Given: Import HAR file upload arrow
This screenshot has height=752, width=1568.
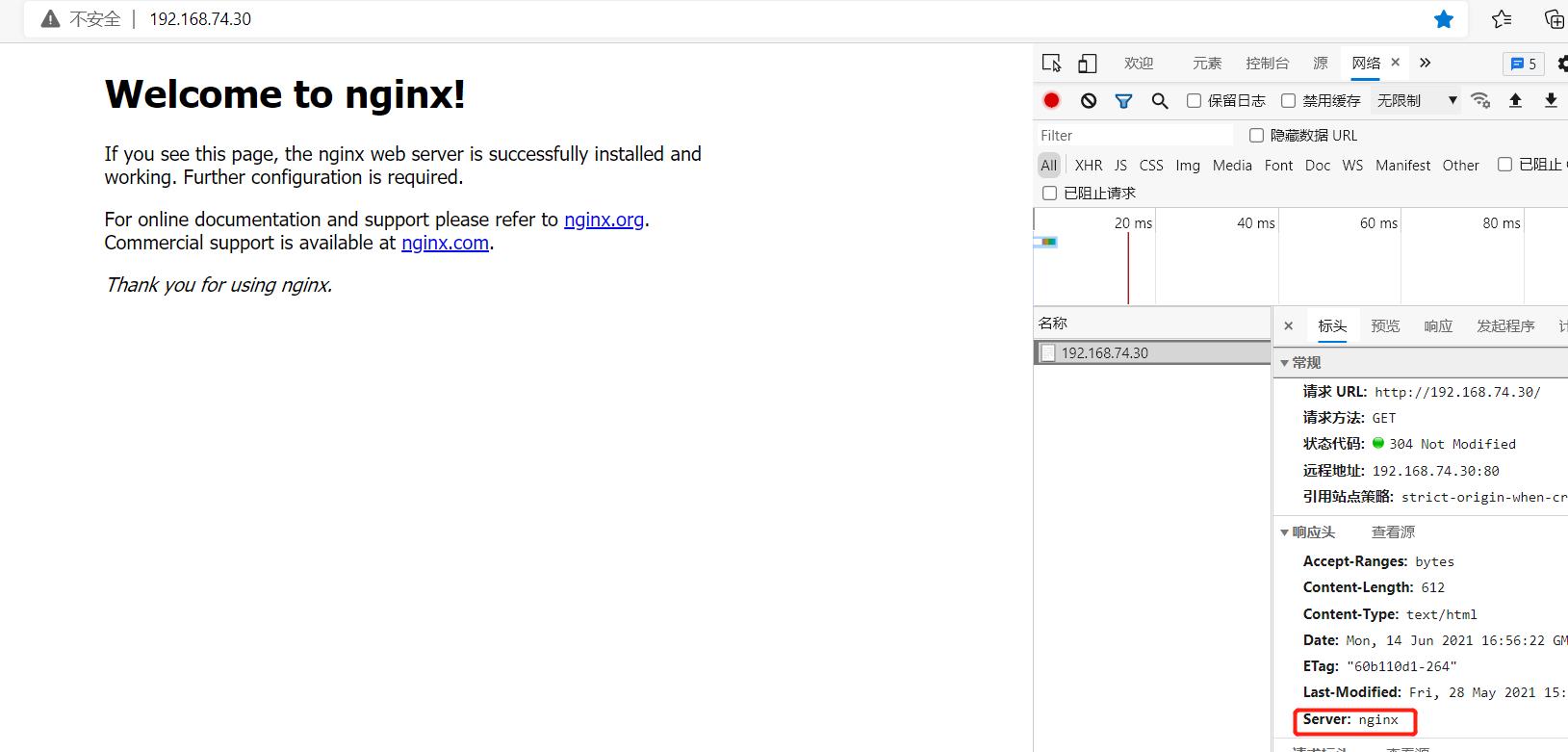Looking at the screenshot, I should point(1515,100).
